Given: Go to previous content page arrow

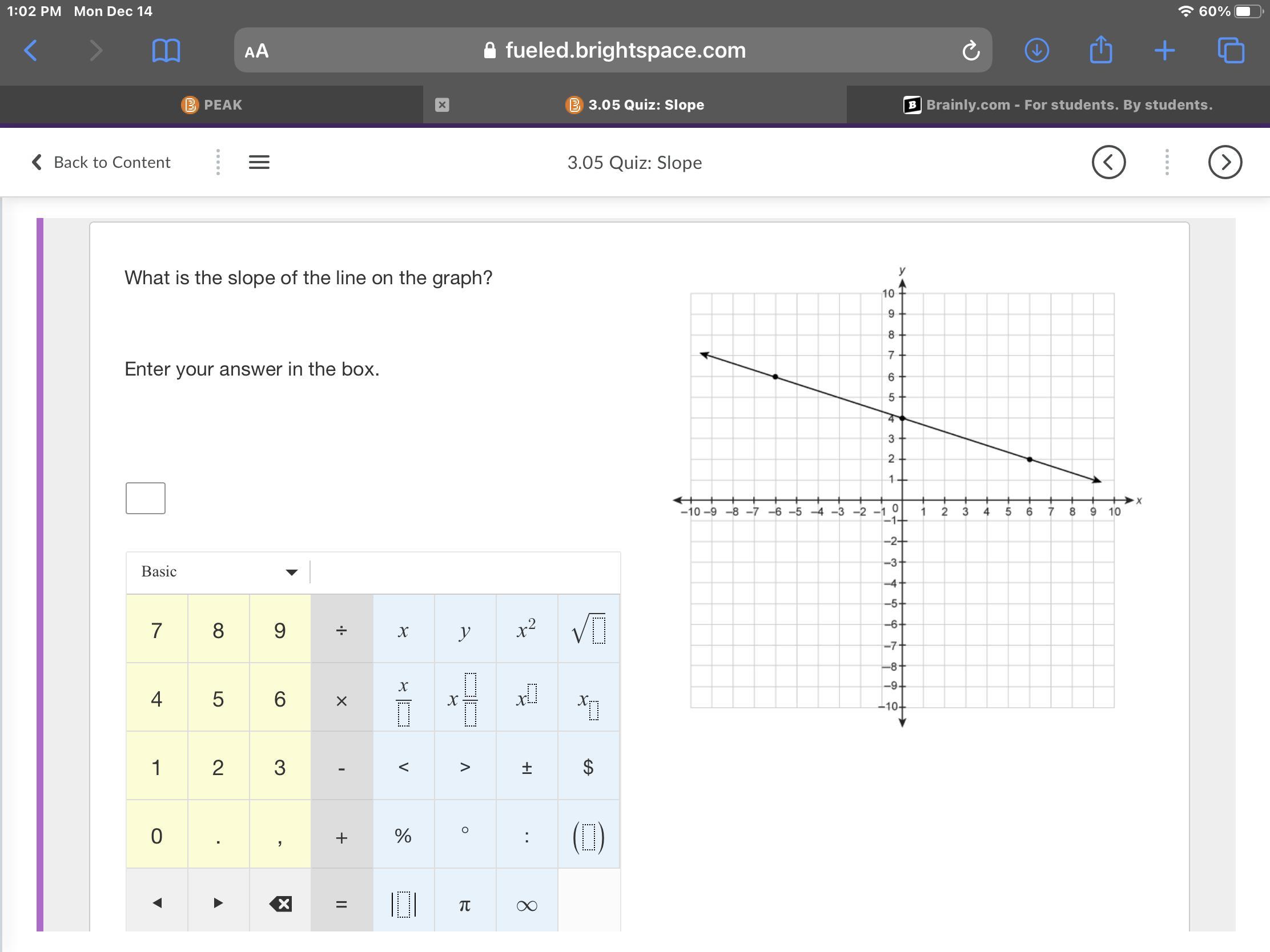Looking at the screenshot, I should pyautogui.click(x=1108, y=163).
